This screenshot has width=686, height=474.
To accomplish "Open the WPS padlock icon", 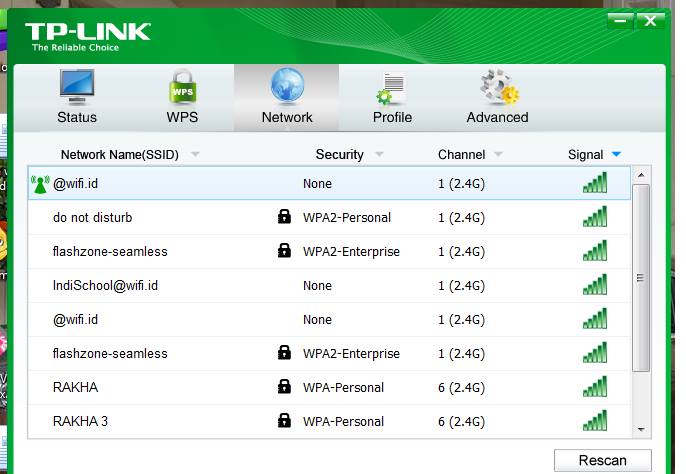I will 182,88.
